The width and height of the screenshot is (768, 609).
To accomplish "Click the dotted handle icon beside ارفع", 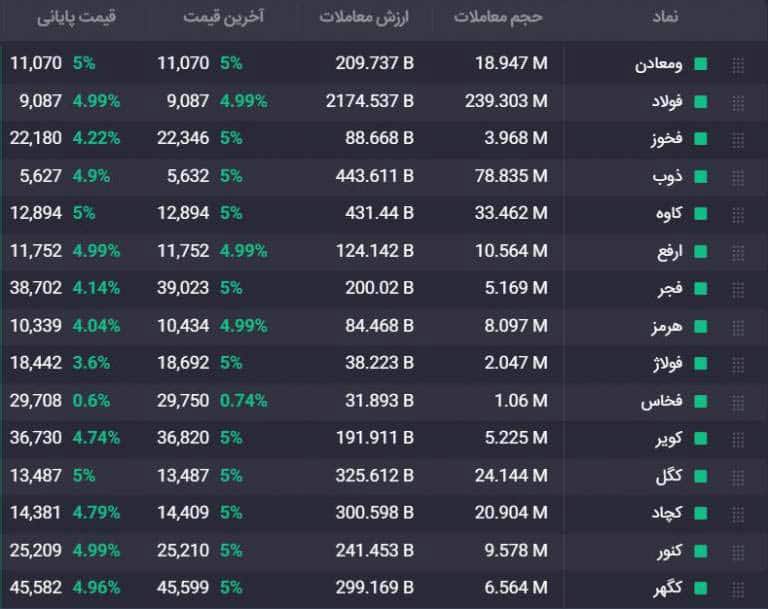I will click(x=738, y=251).
